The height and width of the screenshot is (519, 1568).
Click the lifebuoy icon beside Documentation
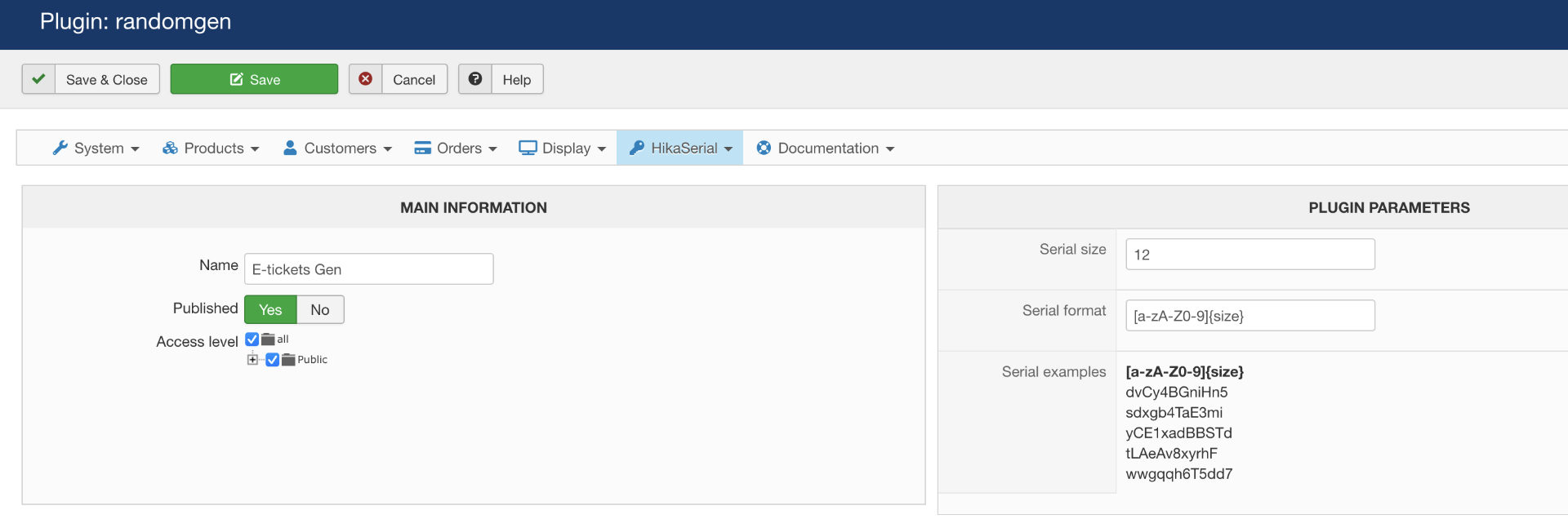click(x=764, y=148)
